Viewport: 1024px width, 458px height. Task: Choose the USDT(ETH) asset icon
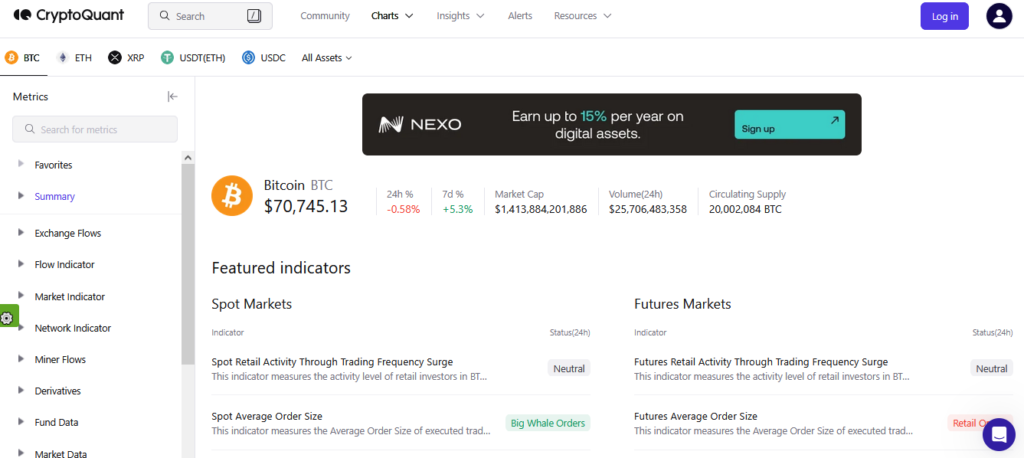pos(167,58)
